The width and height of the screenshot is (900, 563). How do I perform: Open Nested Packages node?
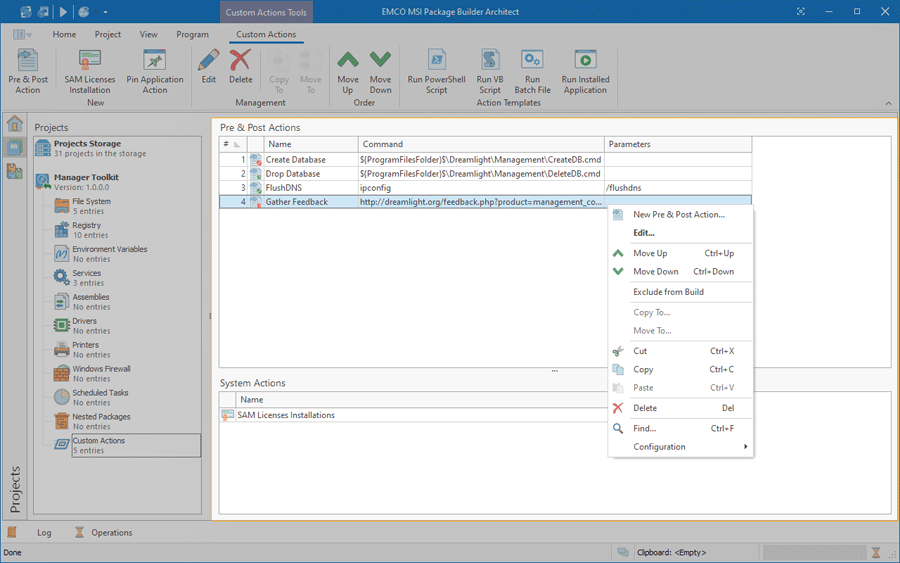click(101, 421)
